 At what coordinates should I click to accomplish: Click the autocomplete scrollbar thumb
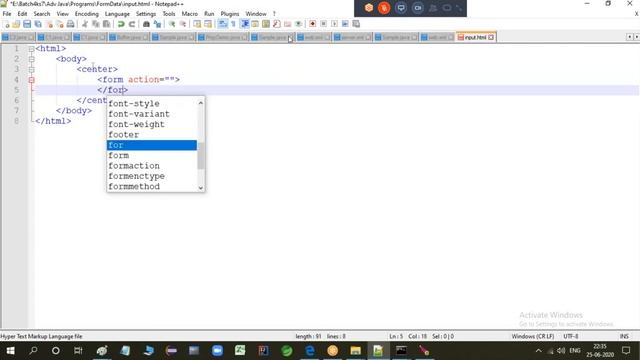click(200, 156)
